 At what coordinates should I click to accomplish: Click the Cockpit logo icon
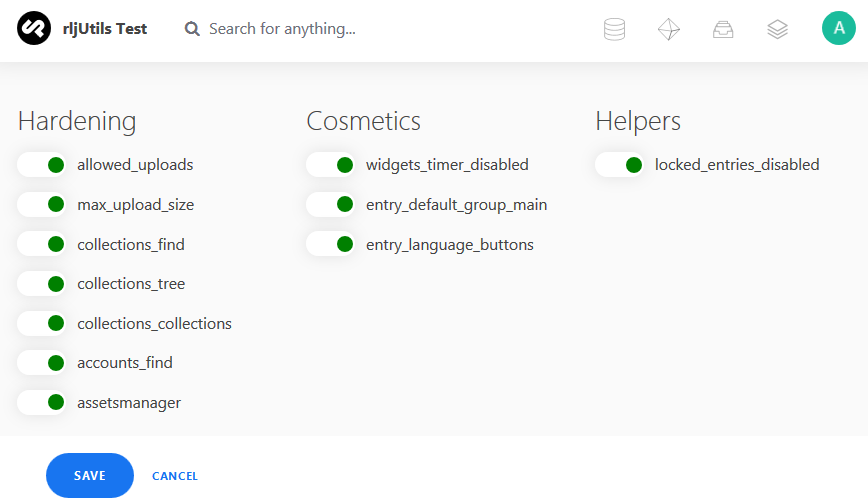pyautogui.click(x=33, y=29)
